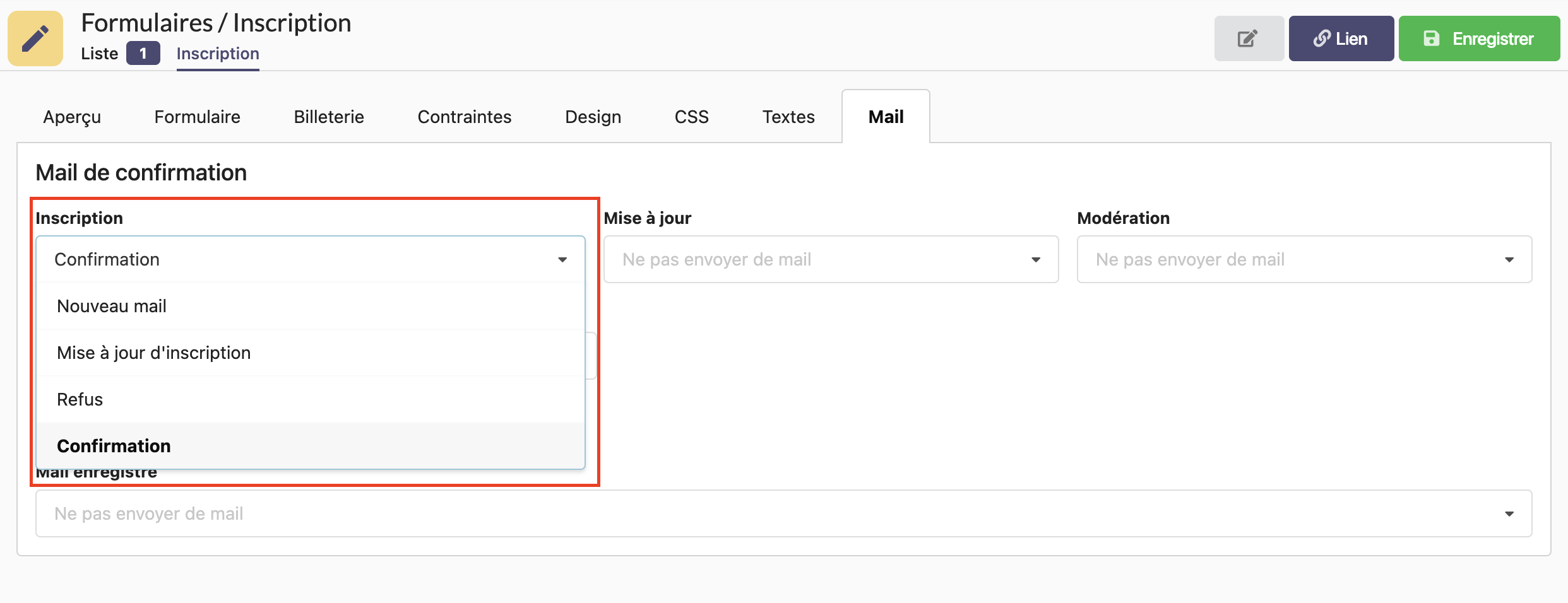Switch to the Design tab
Viewport: 1568px width, 603px height.
click(x=593, y=117)
